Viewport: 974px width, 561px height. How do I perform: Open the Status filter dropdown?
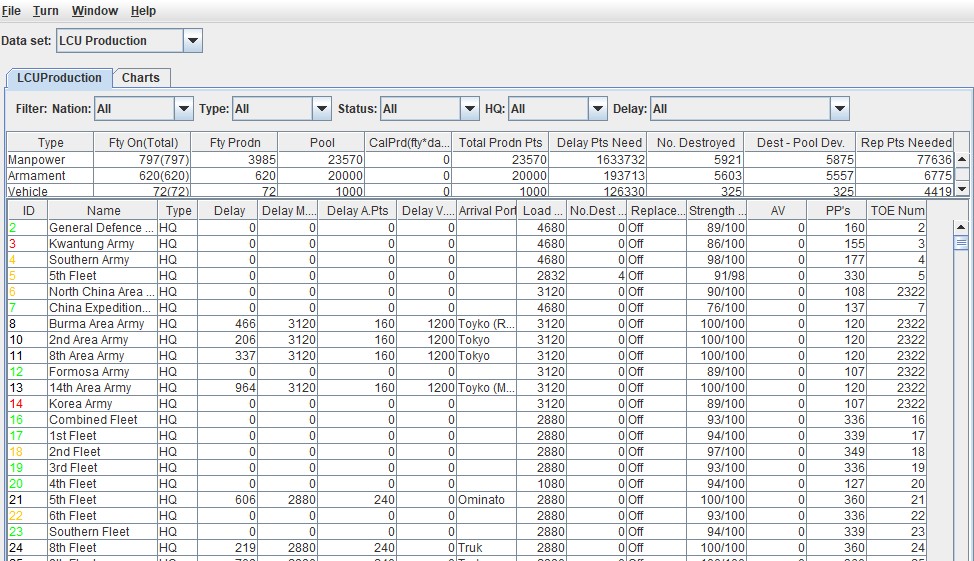pos(470,109)
